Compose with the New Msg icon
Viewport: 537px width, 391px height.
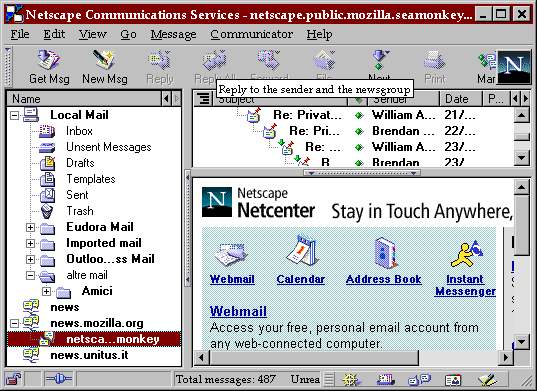(x=105, y=67)
